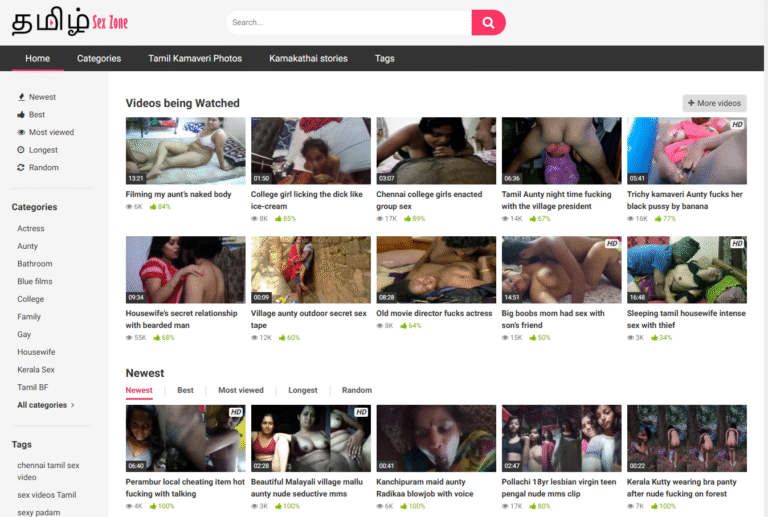
Task: Go to Tags in the top navigation
Action: point(385,58)
